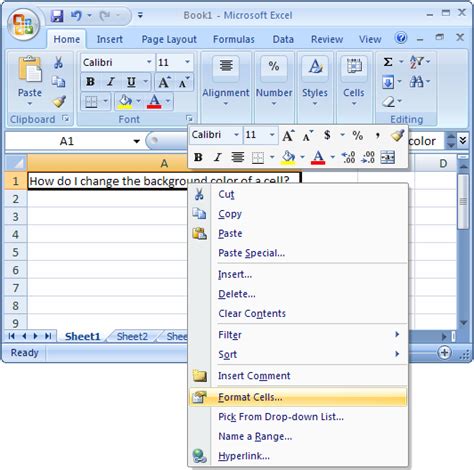Select row 5 header
This screenshot has height=470, width=474.
click(x=15, y=252)
